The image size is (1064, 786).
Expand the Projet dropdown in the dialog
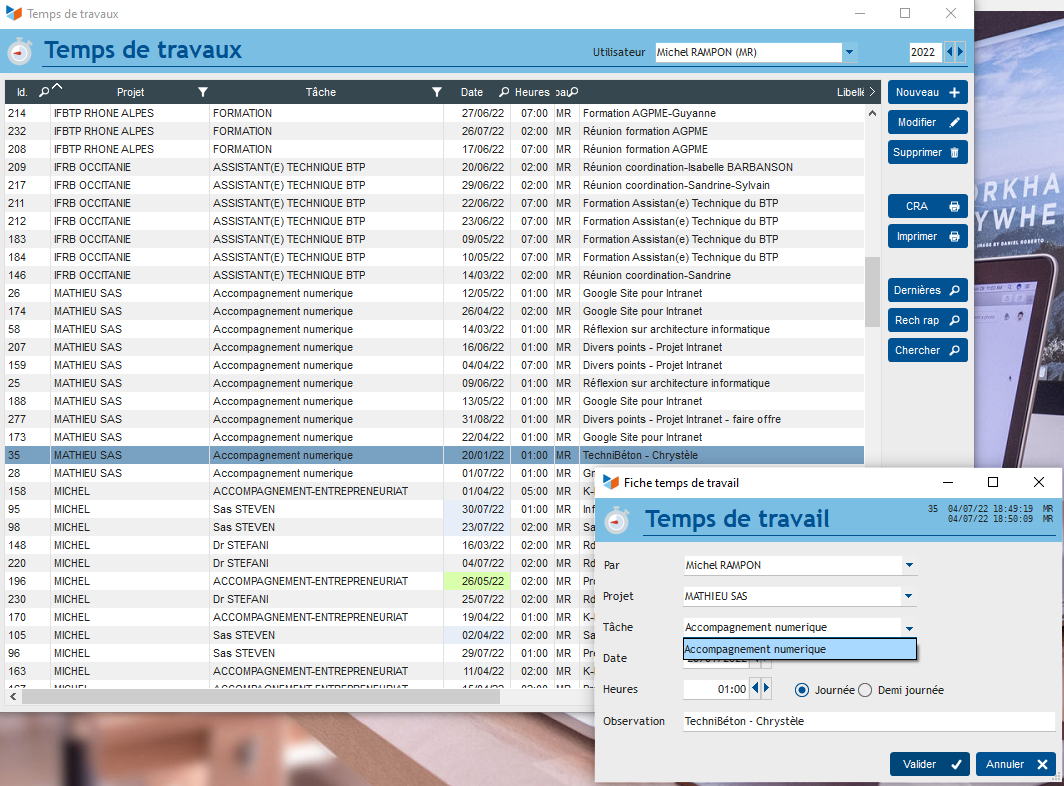click(x=909, y=597)
